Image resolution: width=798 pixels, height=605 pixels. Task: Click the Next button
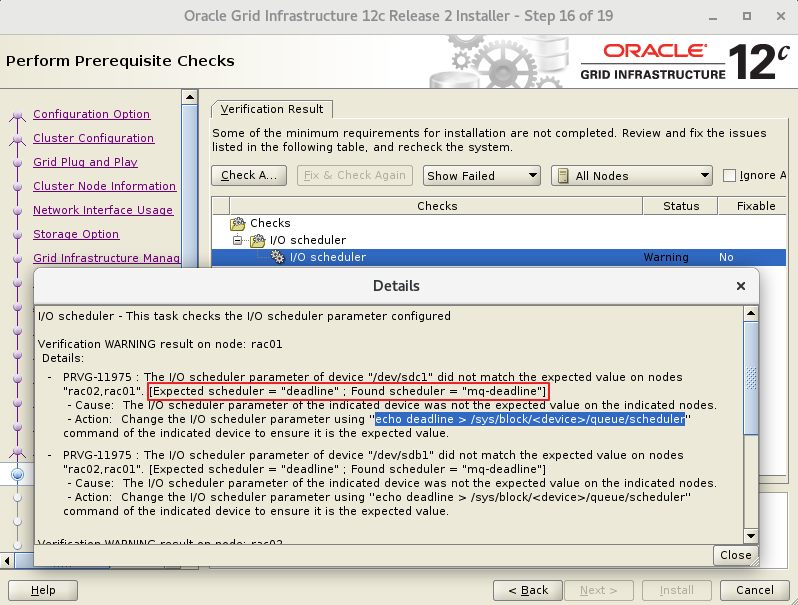598,590
